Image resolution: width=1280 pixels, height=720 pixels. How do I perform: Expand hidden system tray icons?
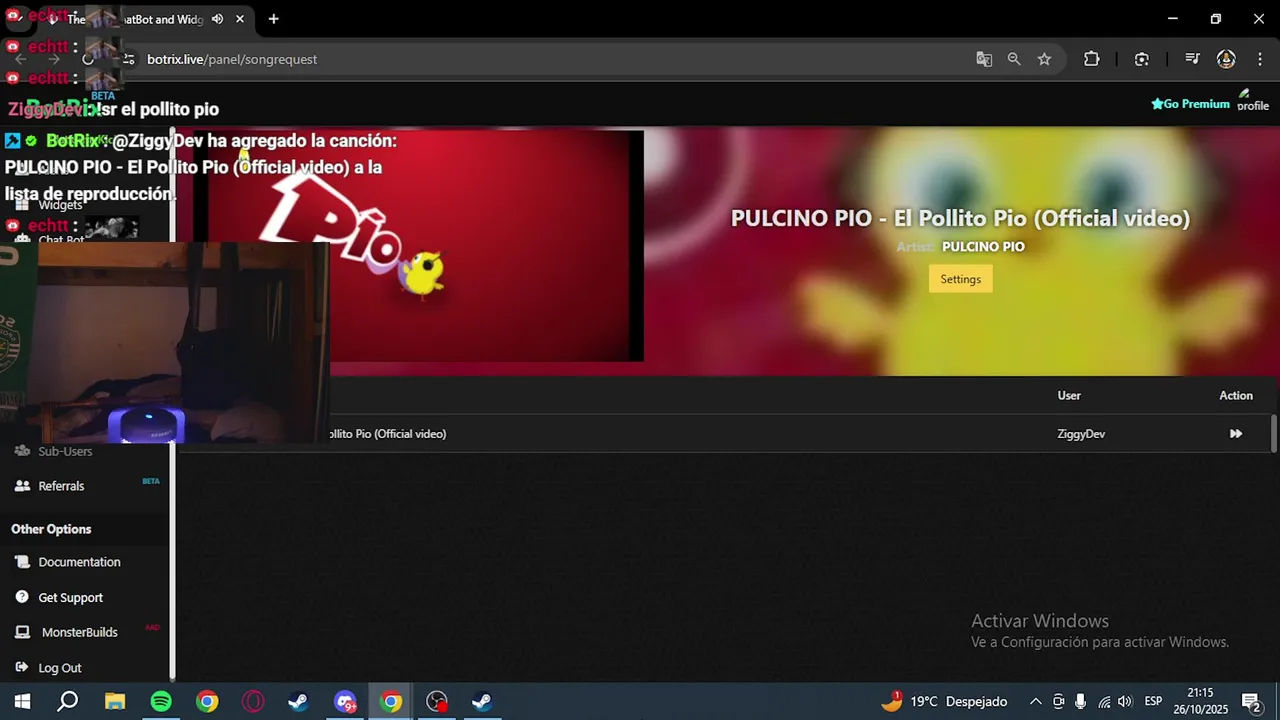tap(1035, 702)
